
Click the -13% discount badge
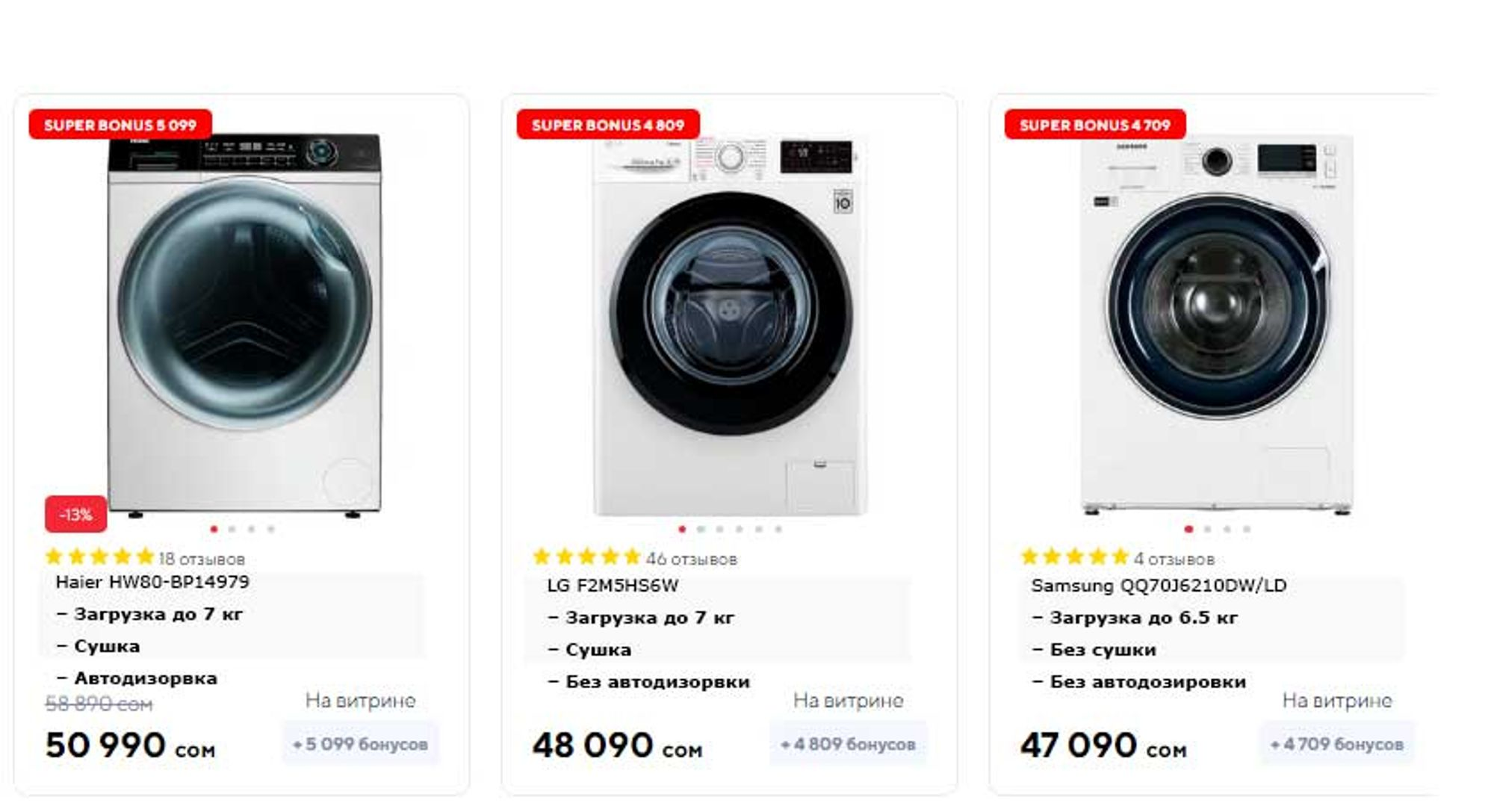[75, 515]
